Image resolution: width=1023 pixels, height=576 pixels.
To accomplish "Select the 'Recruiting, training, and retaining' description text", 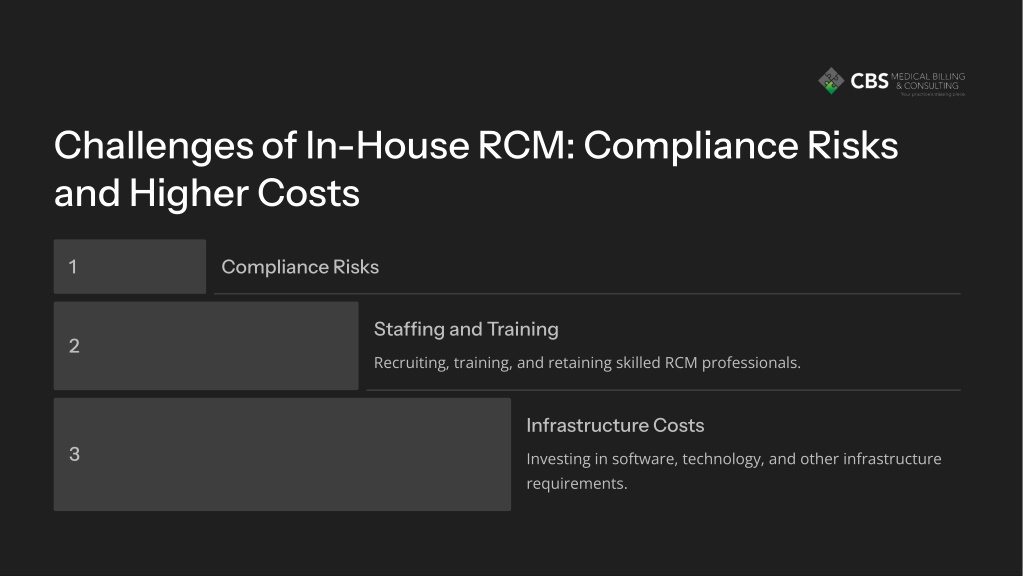I will click(x=587, y=363).
